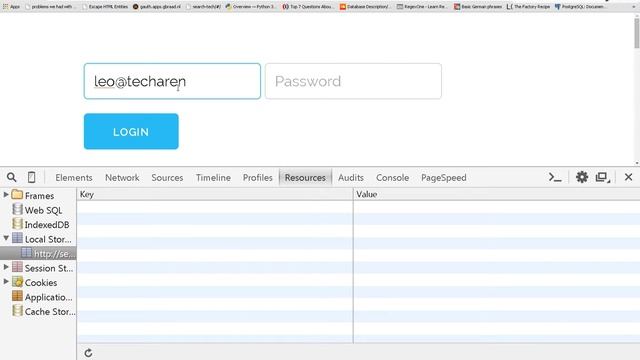Select Cookies in sidebar
This screenshot has height=360, width=640.
click(35, 282)
